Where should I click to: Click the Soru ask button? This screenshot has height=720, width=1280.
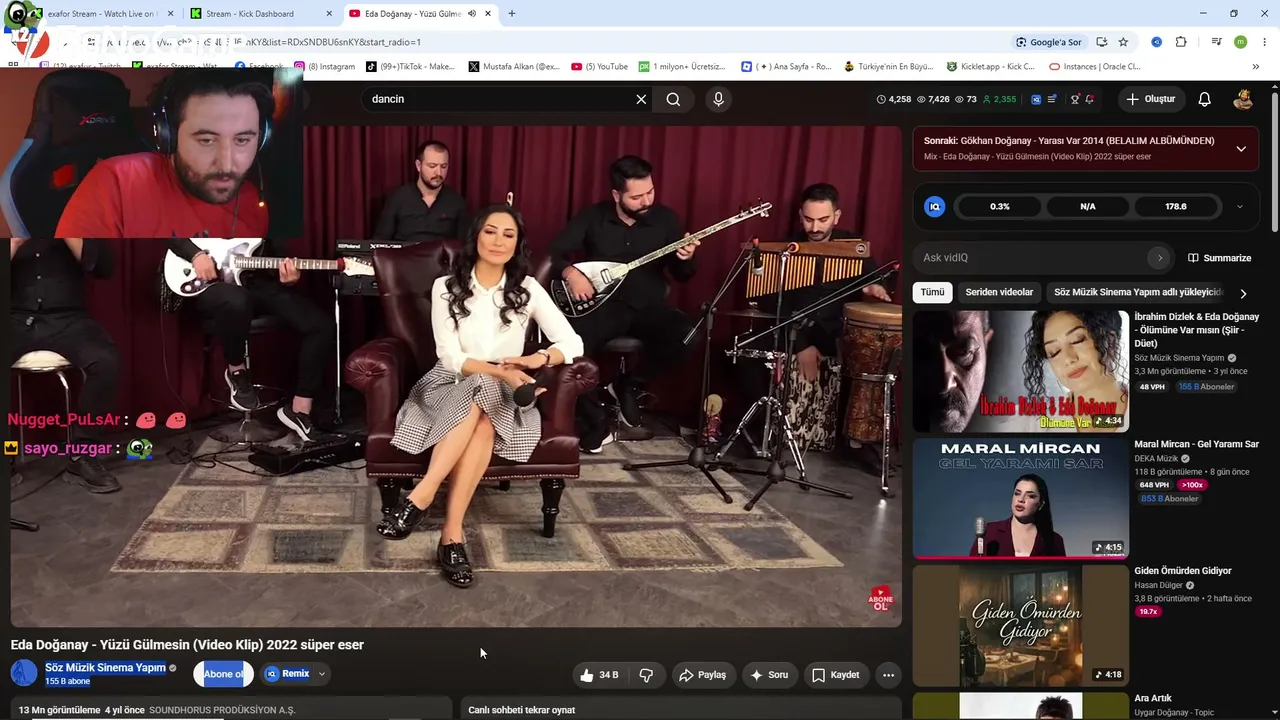coord(769,675)
